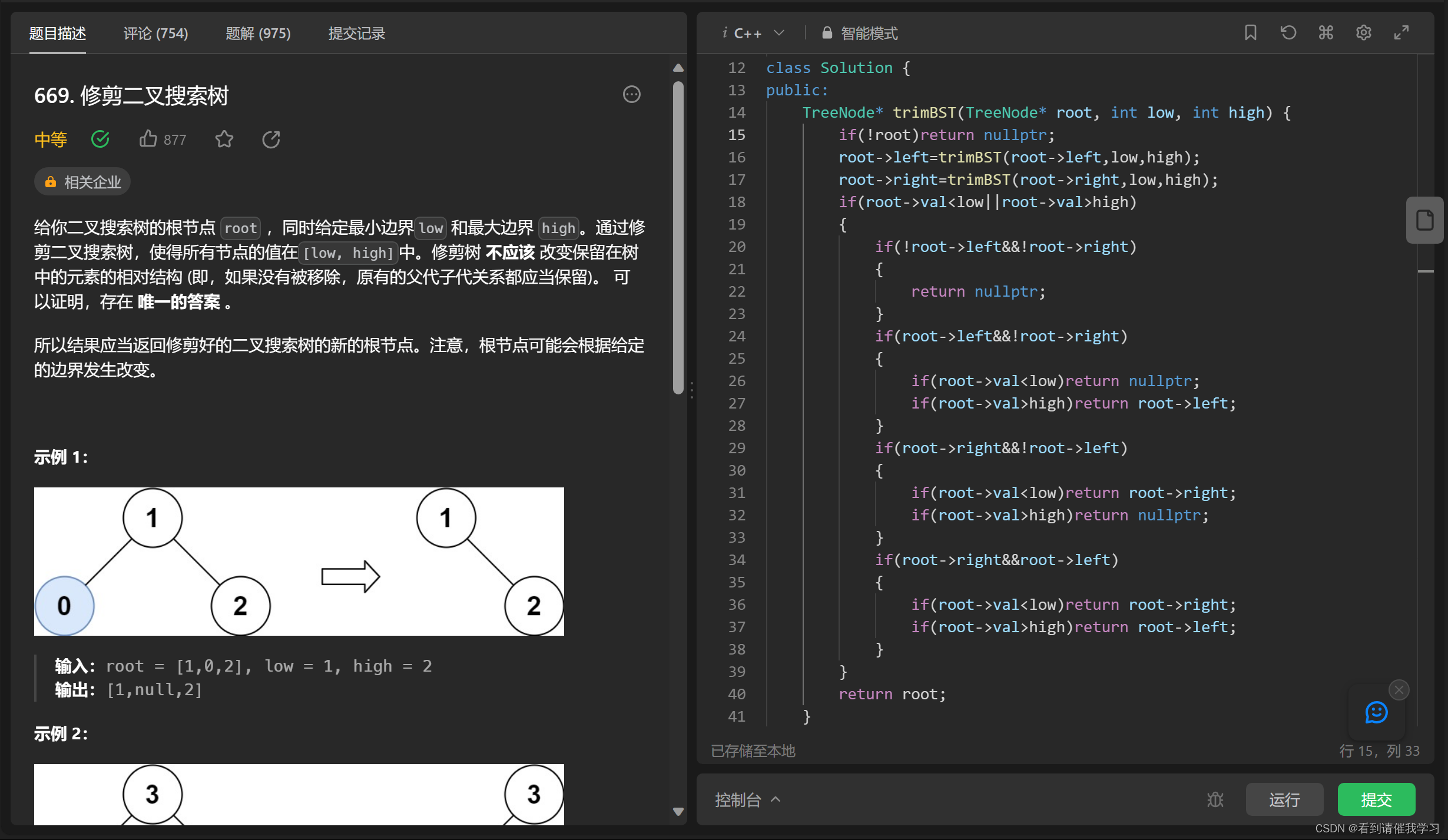
Task: Click the green 提交 submit button
Action: tap(1376, 799)
